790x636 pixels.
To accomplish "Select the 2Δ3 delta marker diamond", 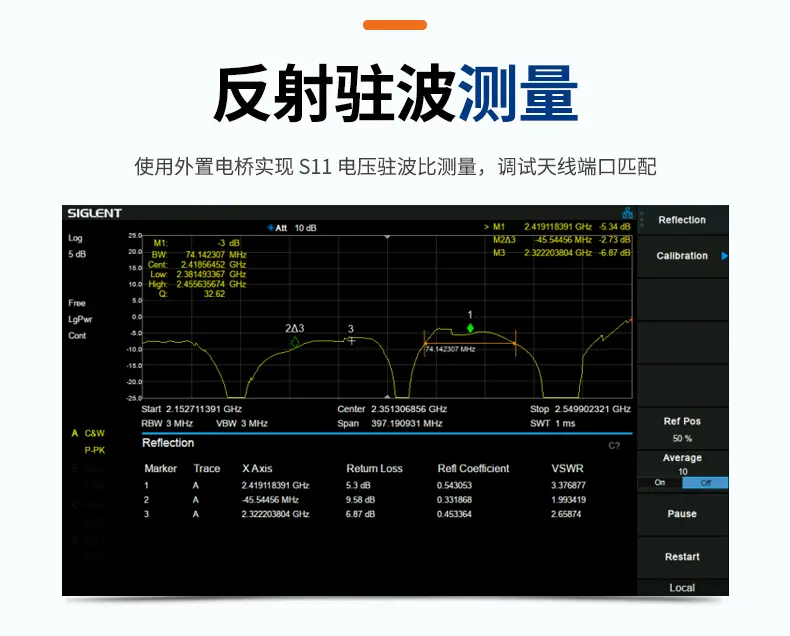I will click(x=295, y=343).
